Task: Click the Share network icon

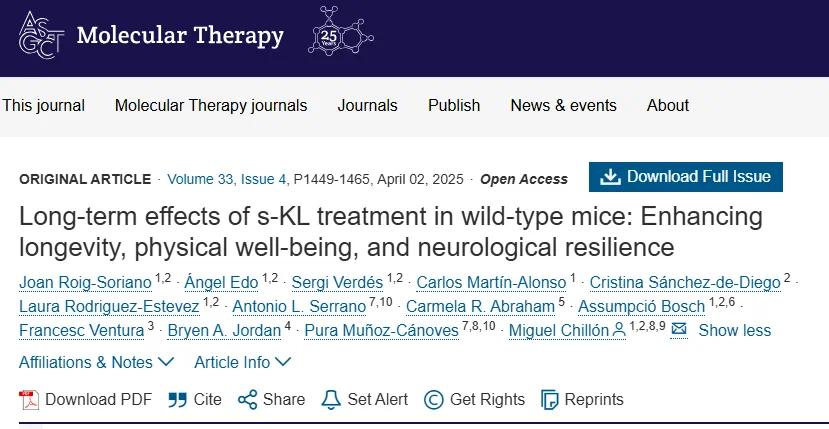Action: (247, 399)
